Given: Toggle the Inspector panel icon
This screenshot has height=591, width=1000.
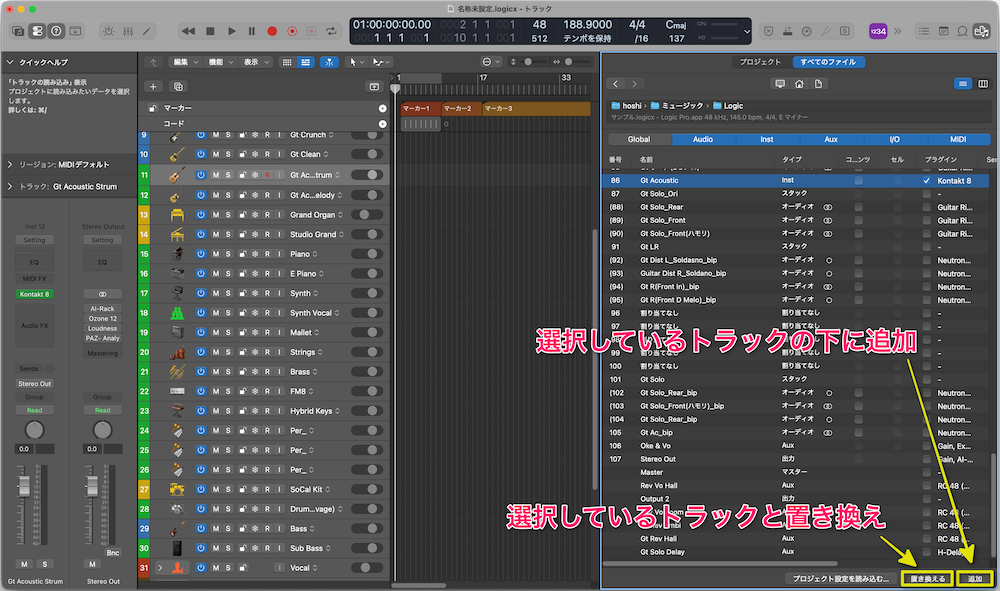Looking at the screenshot, I should (x=38, y=31).
